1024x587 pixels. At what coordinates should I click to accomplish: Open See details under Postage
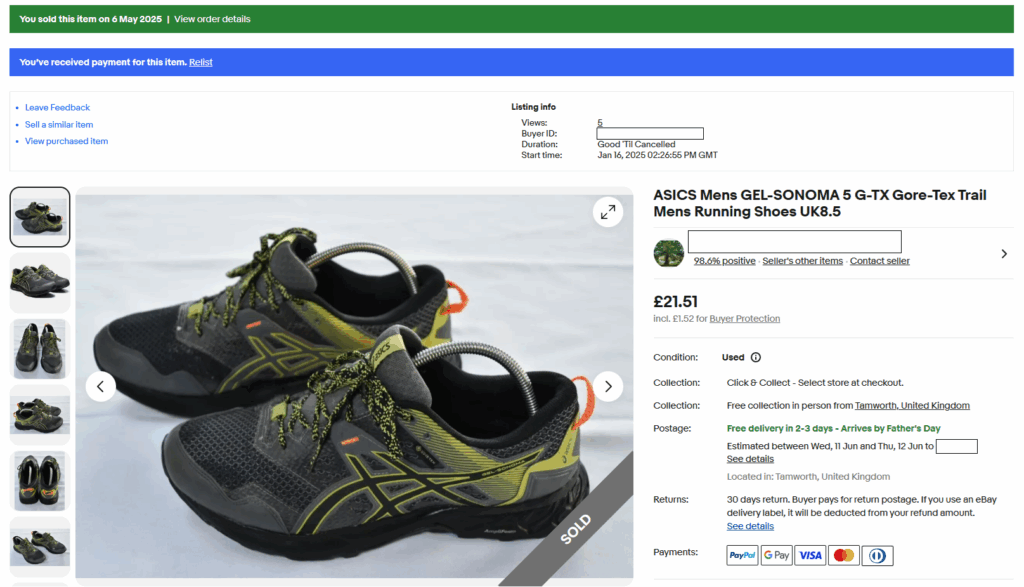coord(750,459)
